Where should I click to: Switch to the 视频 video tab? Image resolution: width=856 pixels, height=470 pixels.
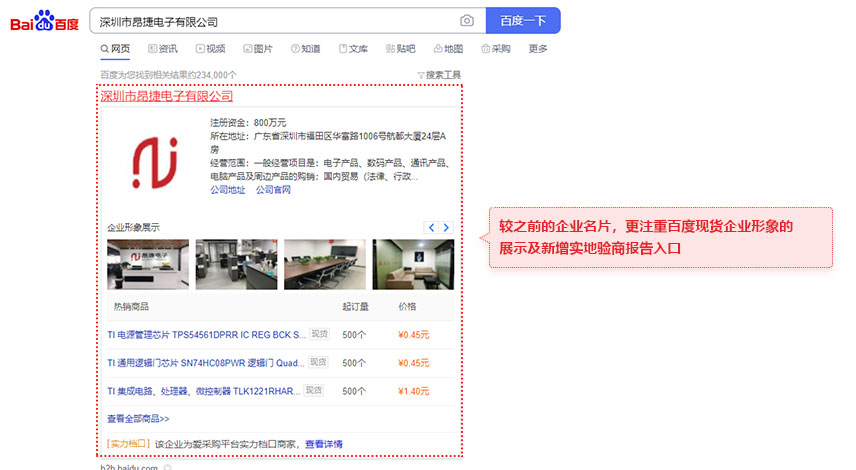tap(211, 48)
